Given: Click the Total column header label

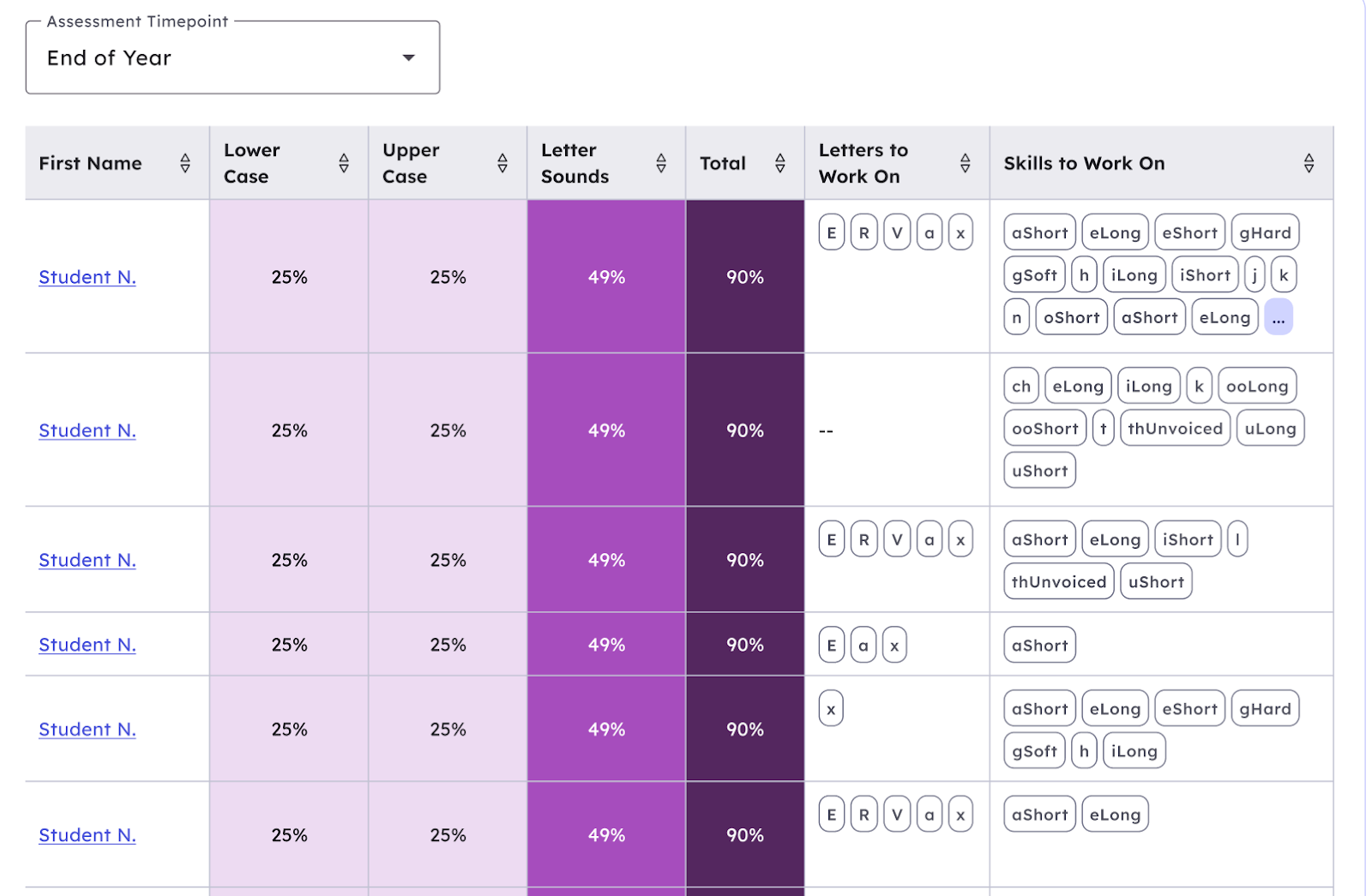Looking at the screenshot, I should tap(722, 163).
